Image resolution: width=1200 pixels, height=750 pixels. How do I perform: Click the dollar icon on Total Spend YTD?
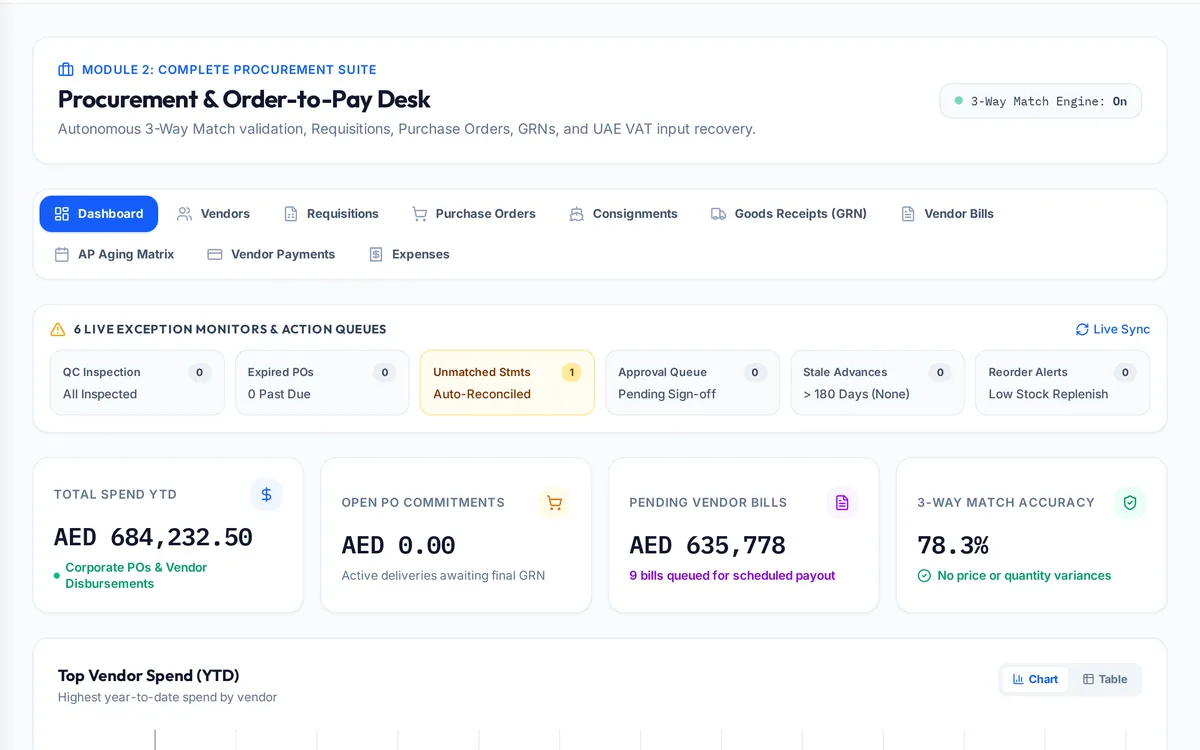coord(266,494)
